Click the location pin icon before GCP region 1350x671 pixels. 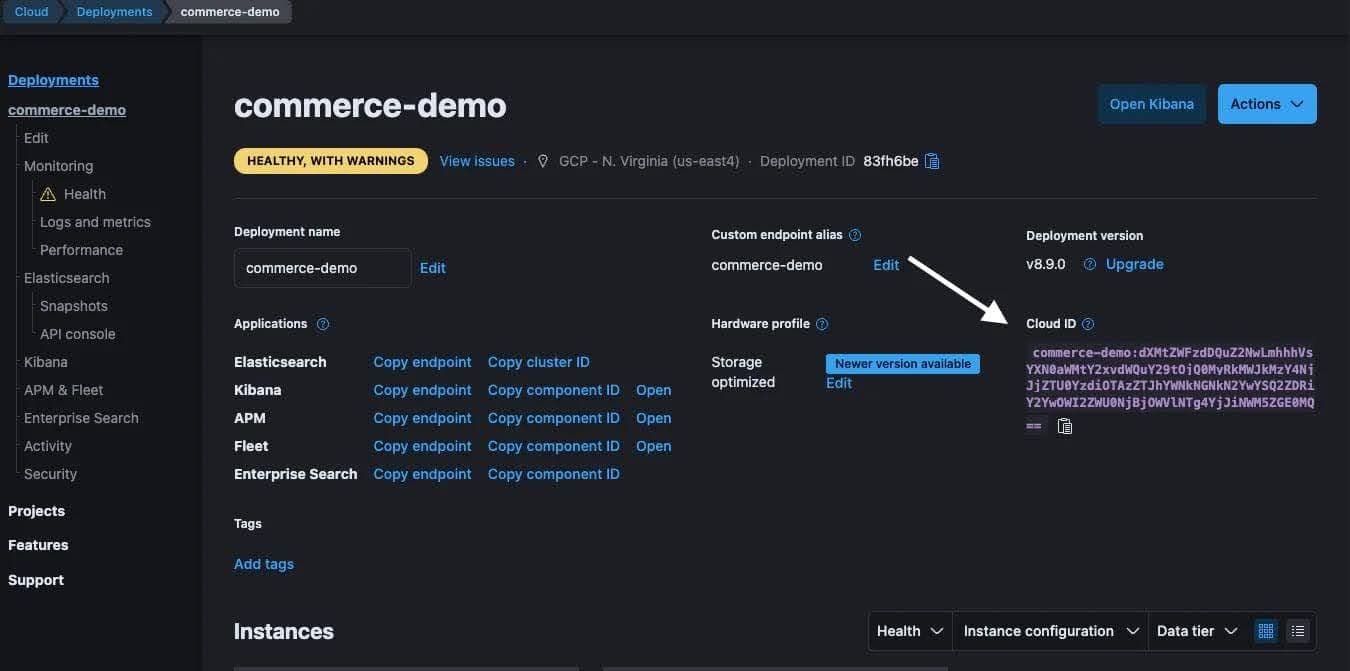pos(542,160)
